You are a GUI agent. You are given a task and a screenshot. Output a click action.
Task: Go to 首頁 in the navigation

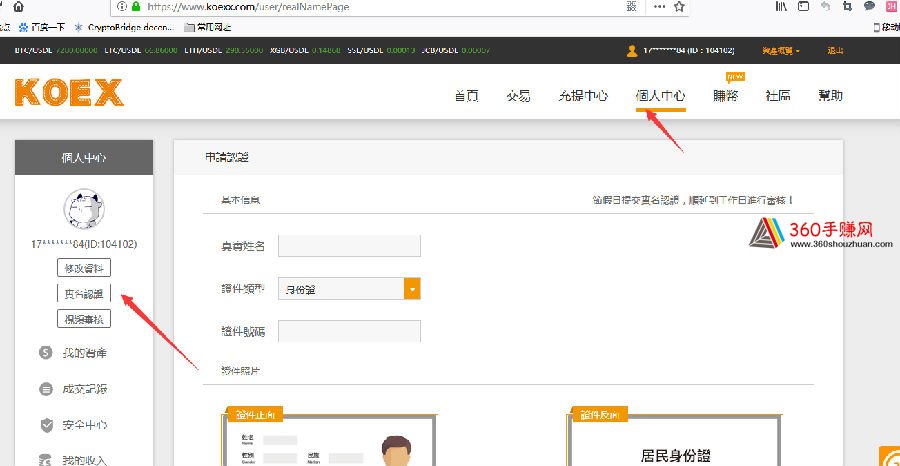click(467, 96)
